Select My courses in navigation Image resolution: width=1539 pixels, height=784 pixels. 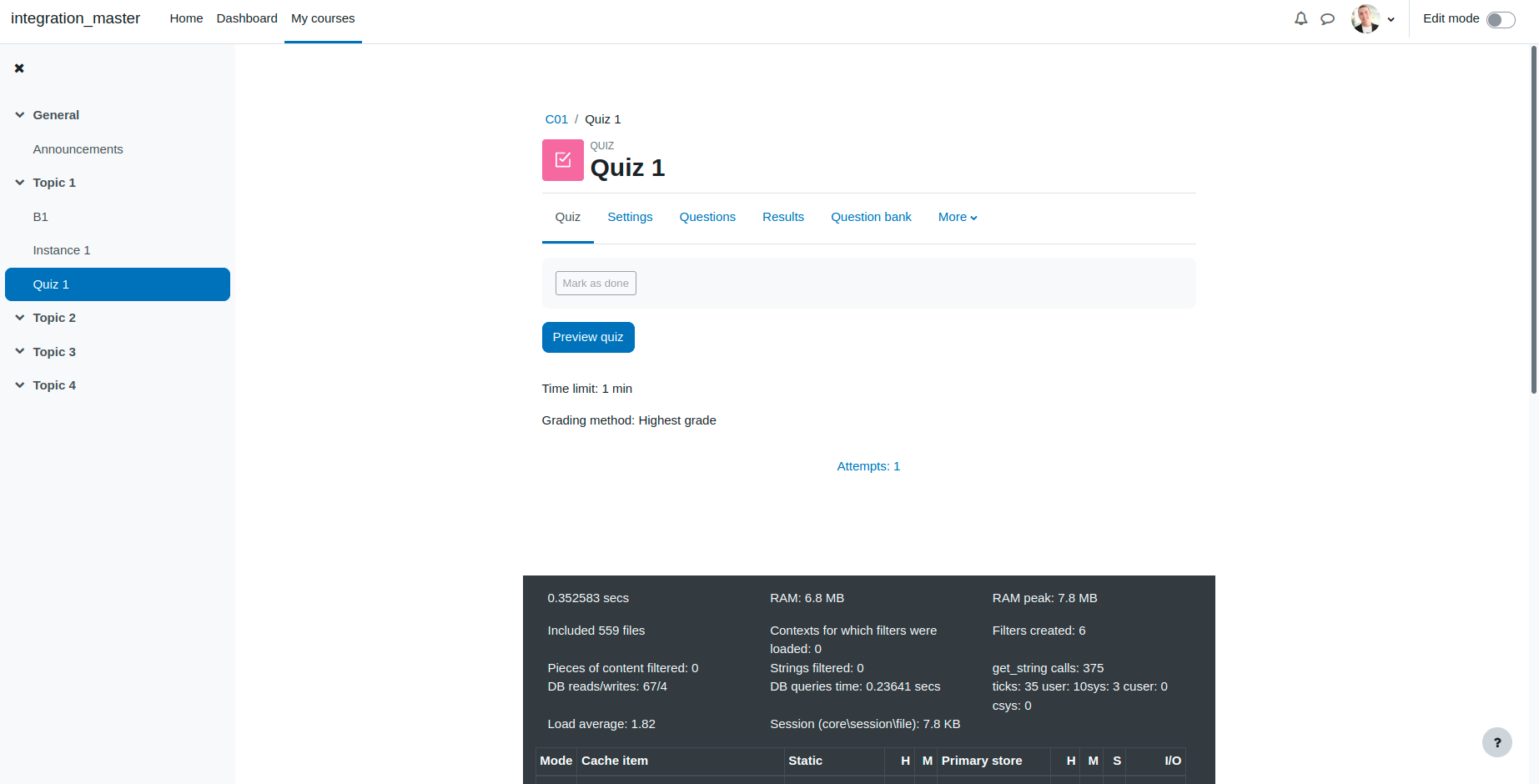(323, 18)
